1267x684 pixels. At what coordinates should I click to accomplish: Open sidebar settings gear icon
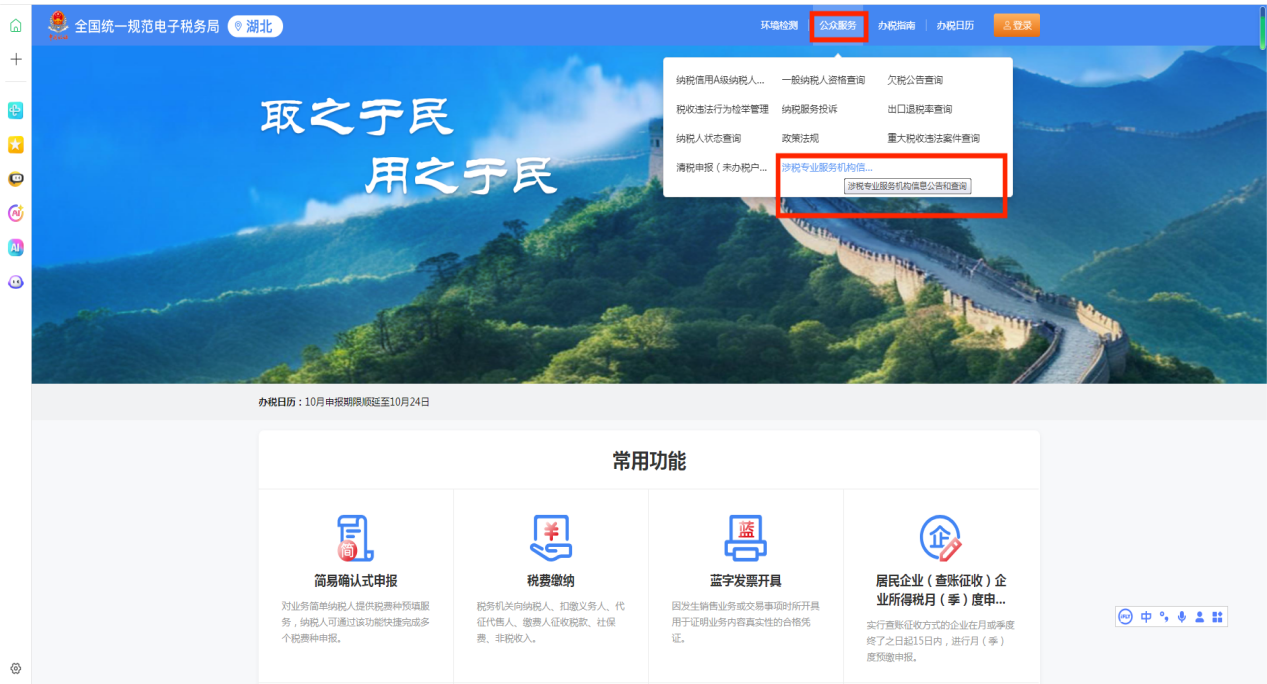pyautogui.click(x=15, y=668)
